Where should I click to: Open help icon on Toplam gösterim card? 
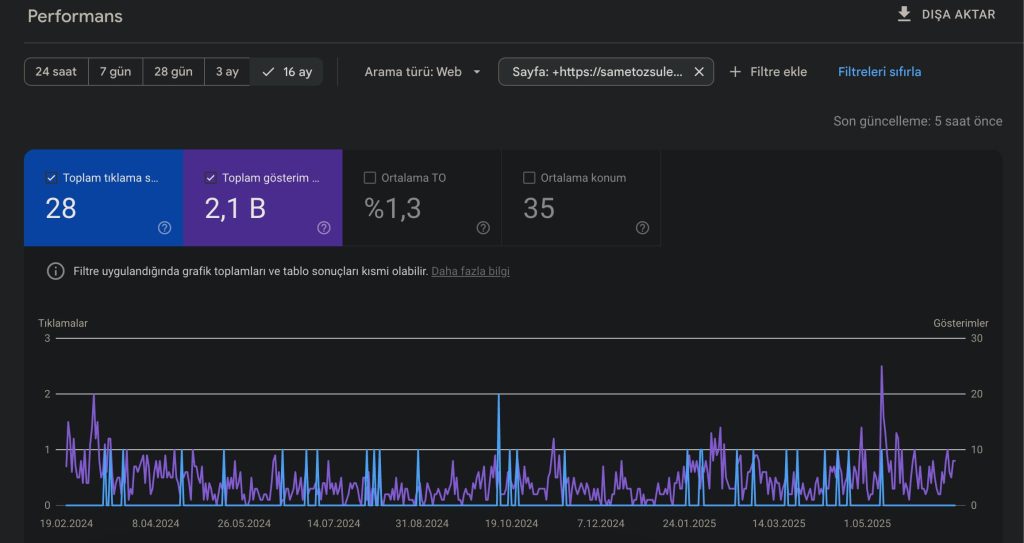[x=324, y=228]
